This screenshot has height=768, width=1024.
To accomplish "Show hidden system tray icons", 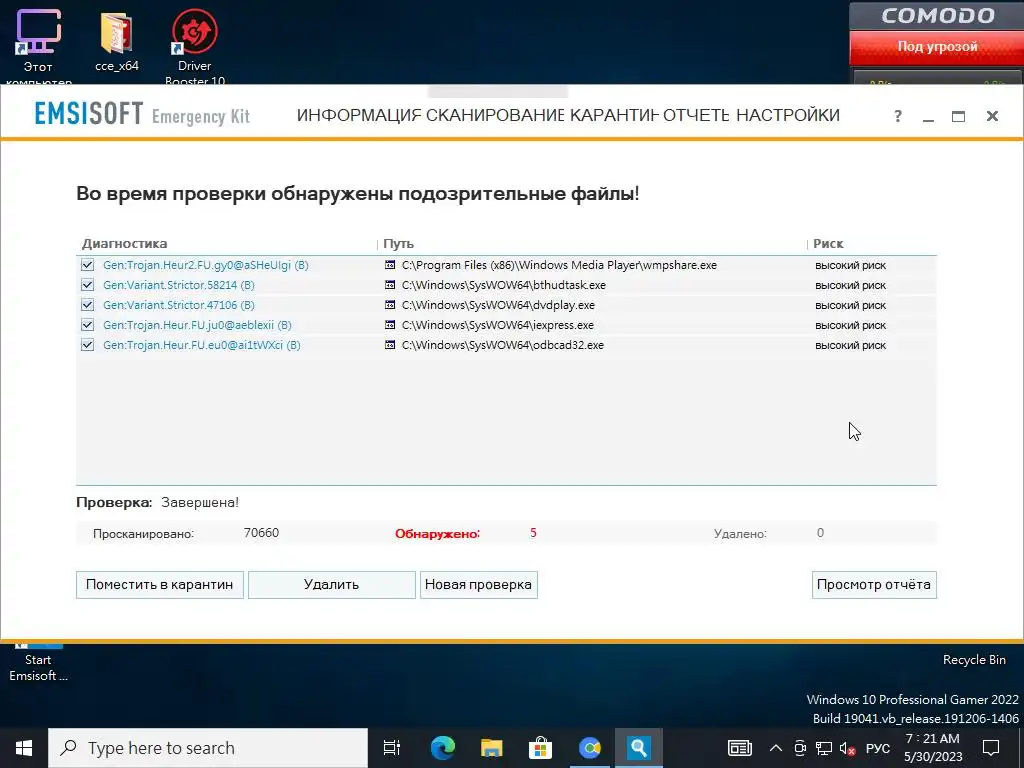I will [776, 748].
